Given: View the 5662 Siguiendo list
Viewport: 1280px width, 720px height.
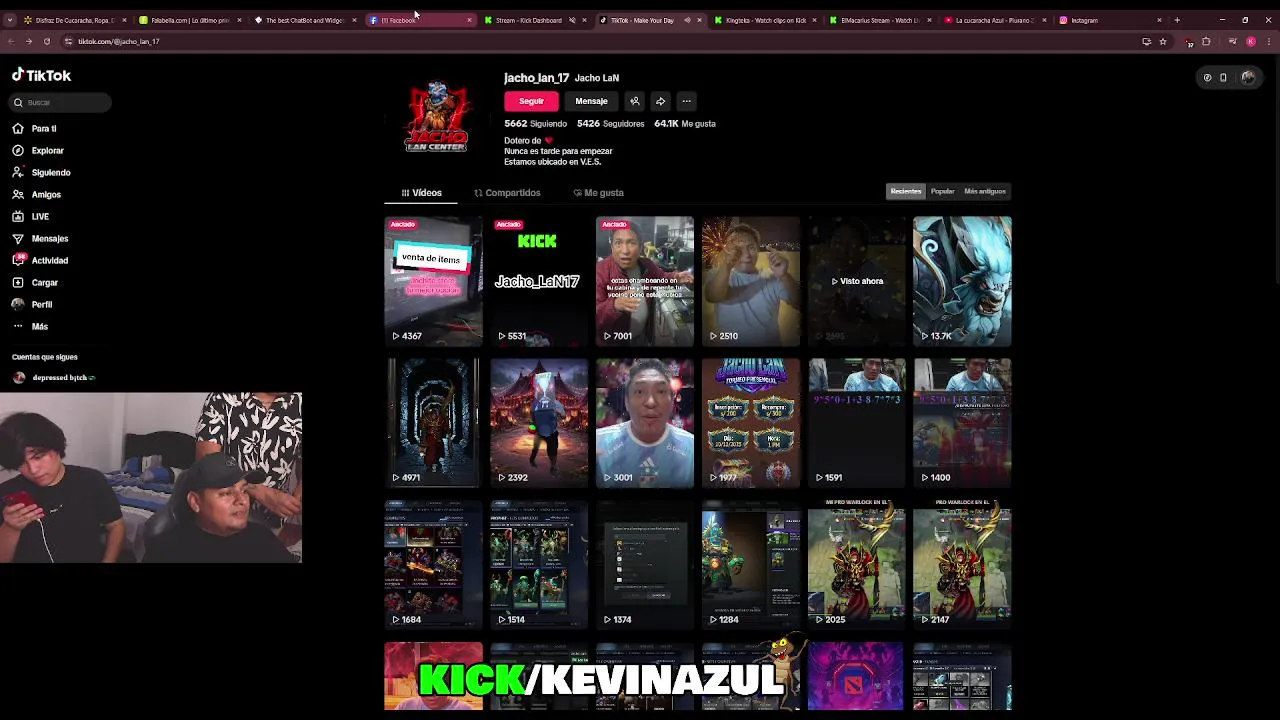Looking at the screenshot, I should (535, 123).
